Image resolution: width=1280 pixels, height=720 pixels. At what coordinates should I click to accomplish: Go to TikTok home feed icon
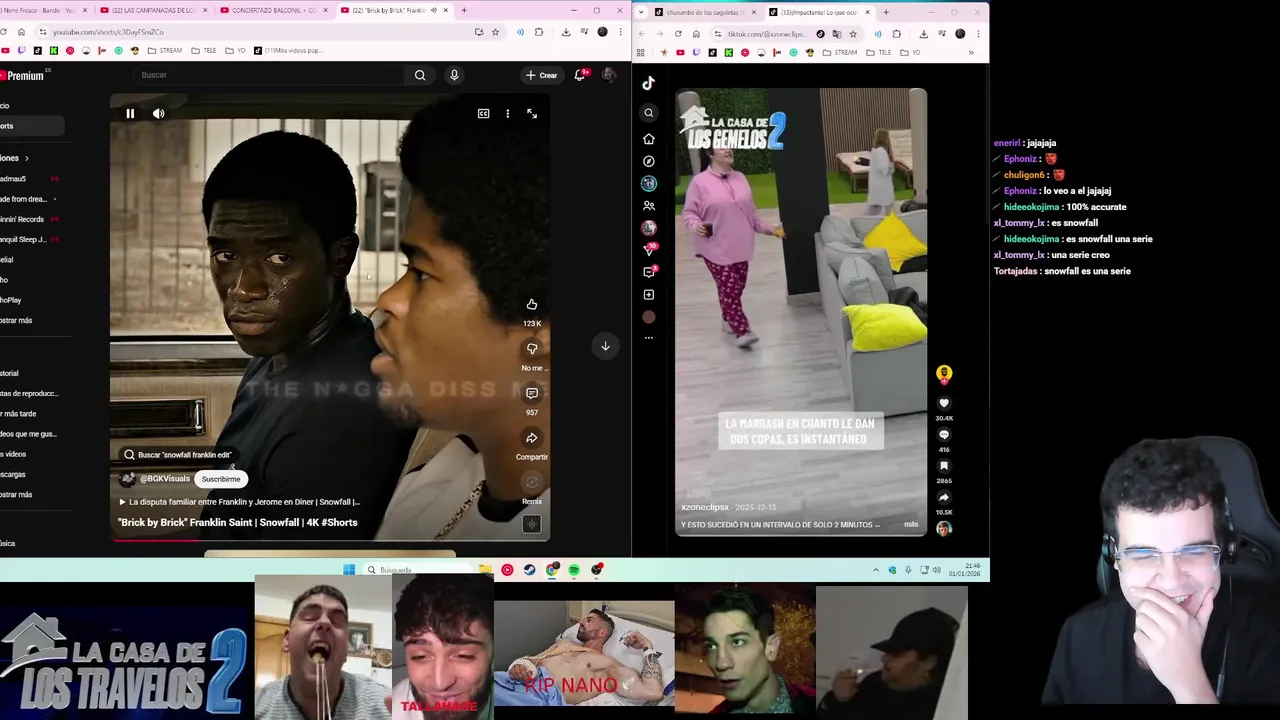648,139
